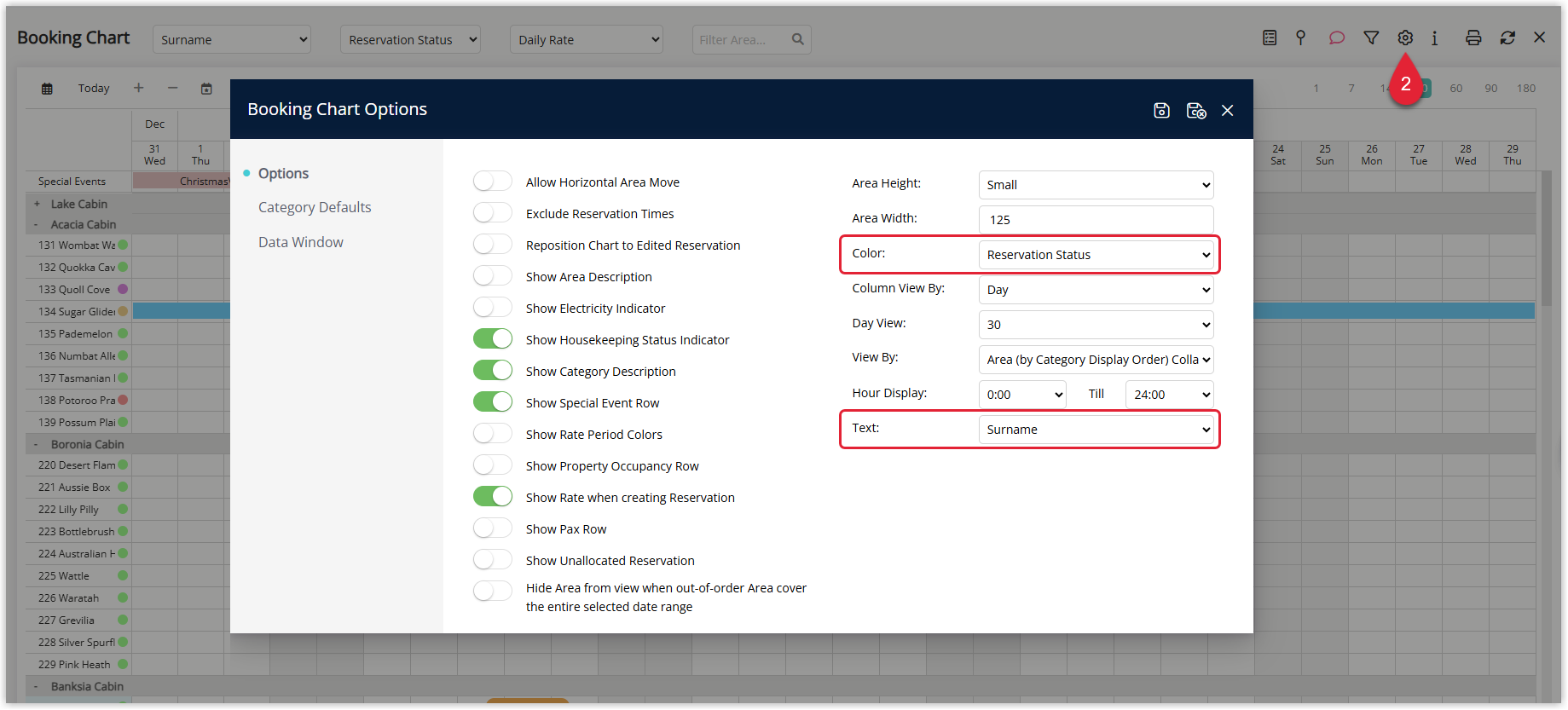Disable Show Rate when creating Reservation

493,497
